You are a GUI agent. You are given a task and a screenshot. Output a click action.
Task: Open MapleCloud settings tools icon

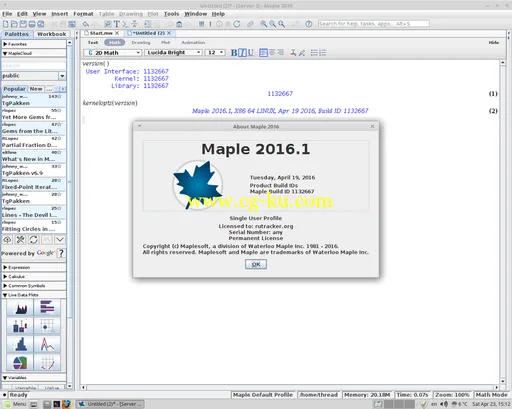point(21,240)
